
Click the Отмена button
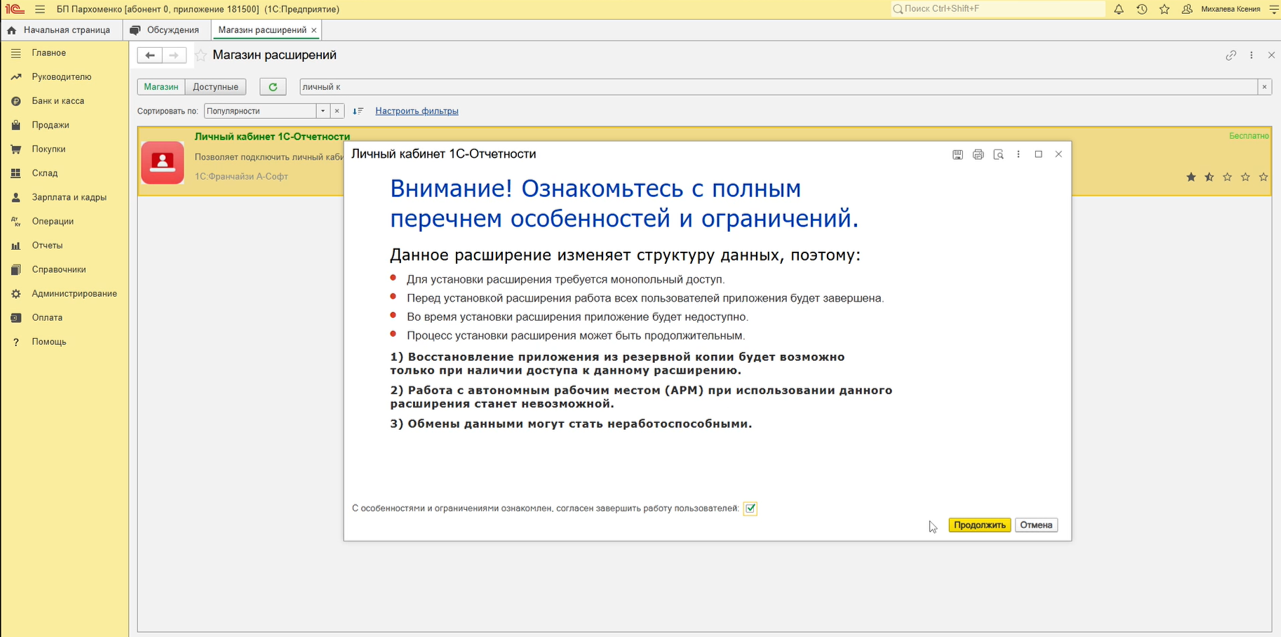click(1036, 525)
